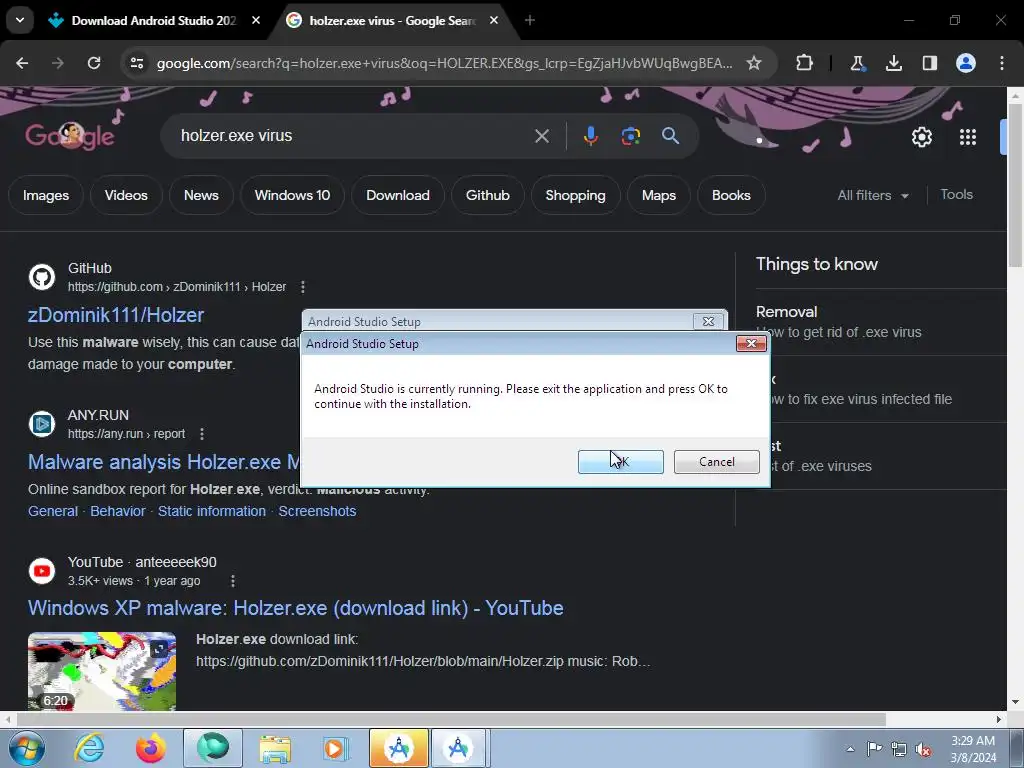Screen dimensions: 1024x768
Task: Open Windows Explorer folder on taskbar
Action: (x=275, y=748)
